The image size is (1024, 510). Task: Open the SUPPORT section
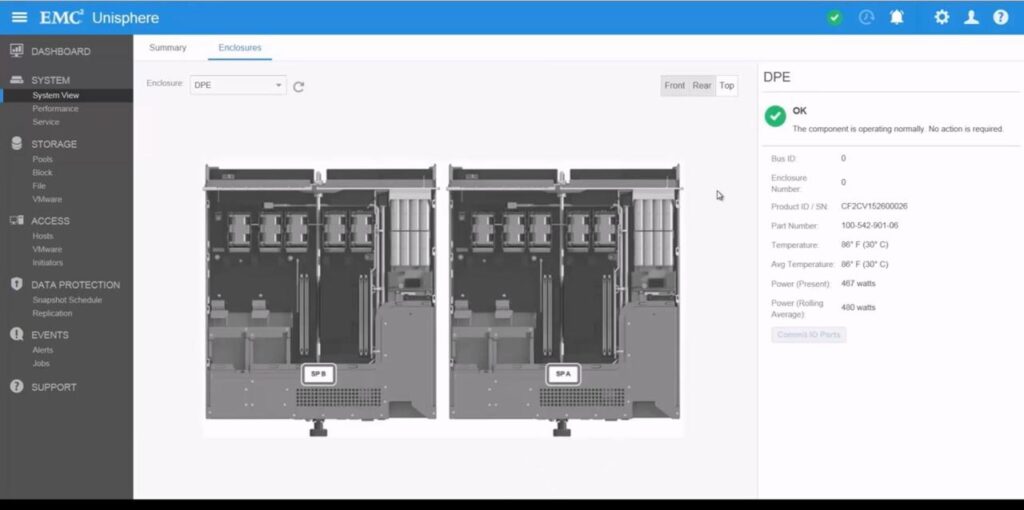pyautogui.click(x=54, y=387)
